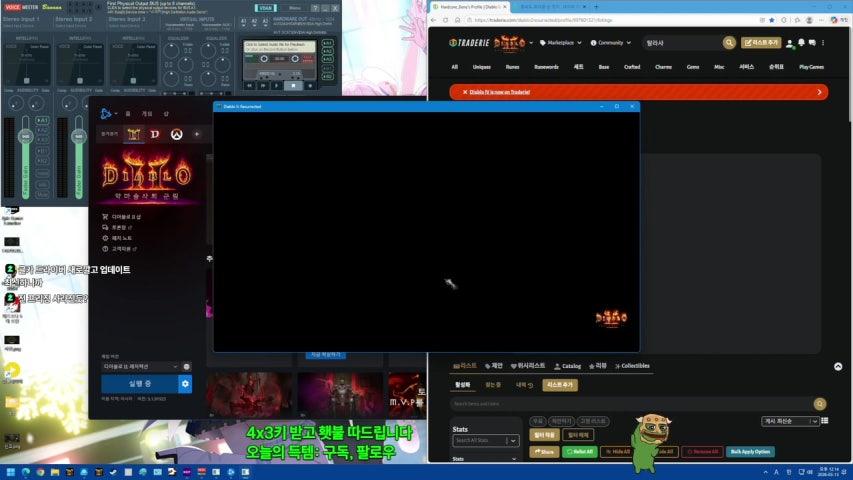Click the Voicemeeter cassette rewind button

click(x=250, y=85)
